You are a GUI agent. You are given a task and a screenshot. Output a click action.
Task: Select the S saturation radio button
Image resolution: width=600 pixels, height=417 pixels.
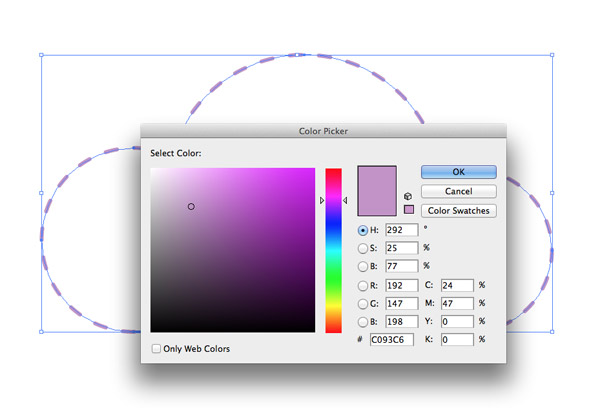362,248
